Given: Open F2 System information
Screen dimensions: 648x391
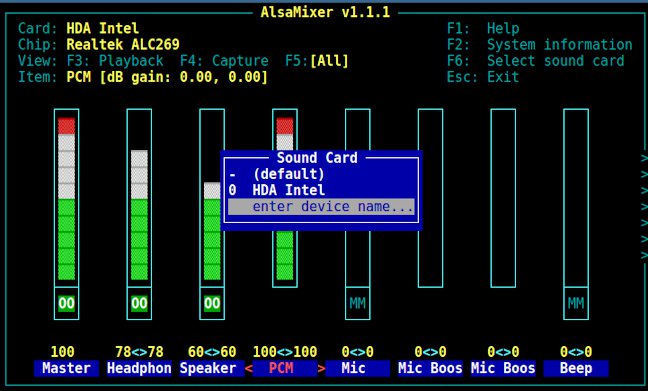Looking at the screenshot, I should click(539, 45).
